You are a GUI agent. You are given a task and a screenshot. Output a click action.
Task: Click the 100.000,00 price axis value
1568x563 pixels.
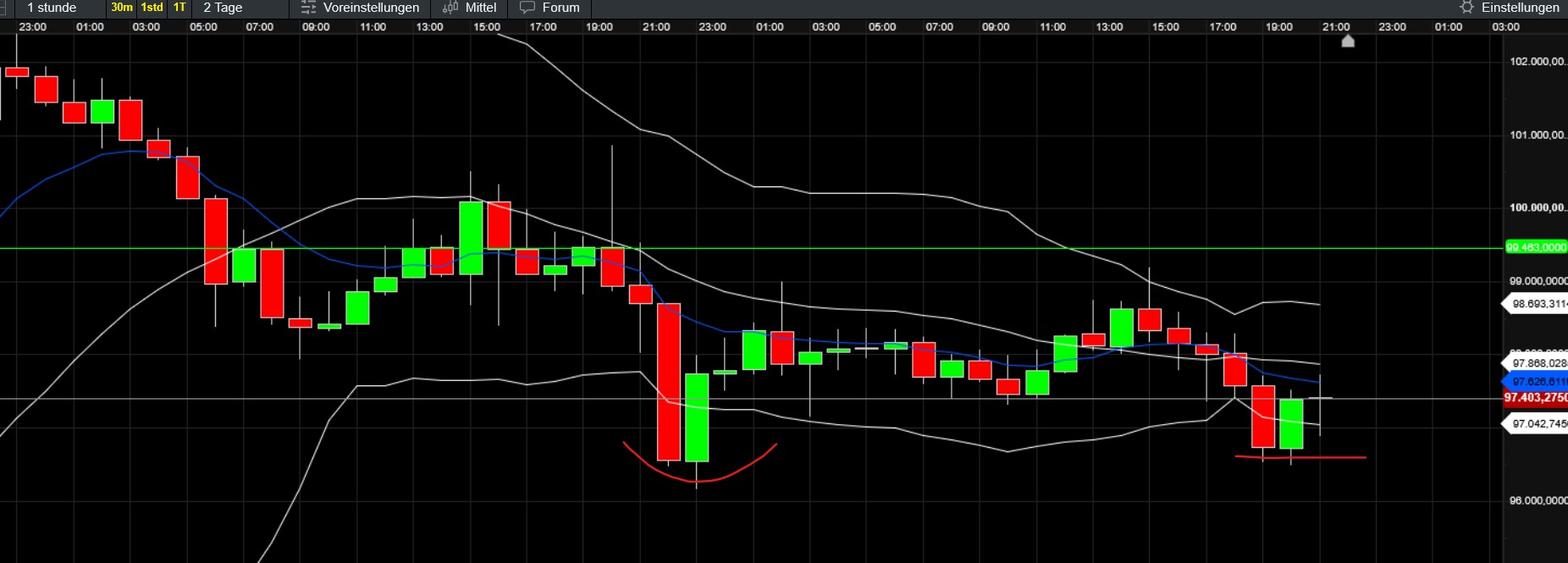(1538, 207)
